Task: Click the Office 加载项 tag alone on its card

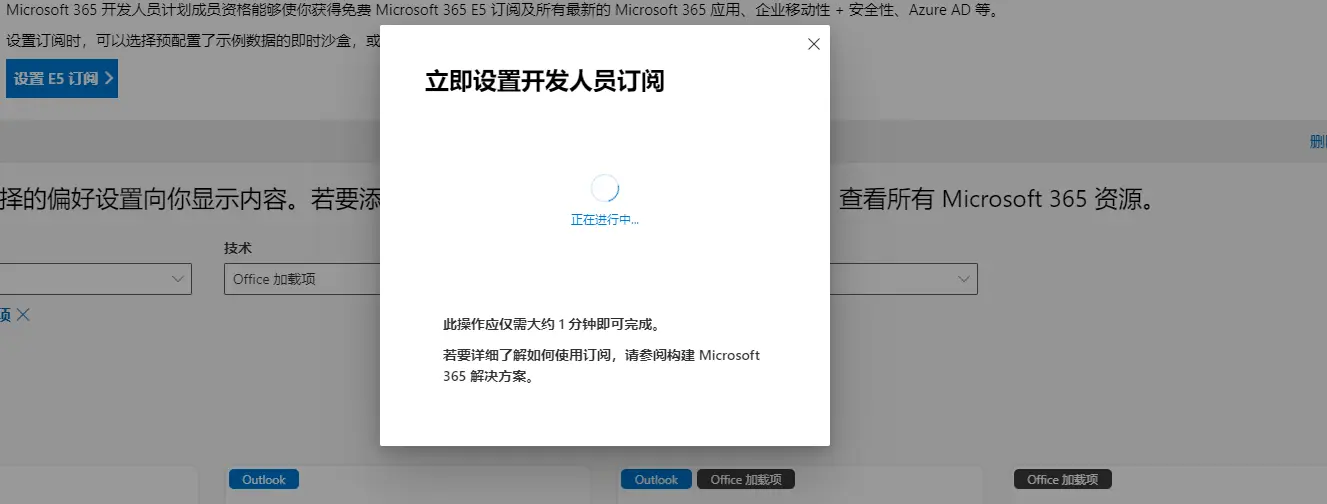Action: 1062,479
